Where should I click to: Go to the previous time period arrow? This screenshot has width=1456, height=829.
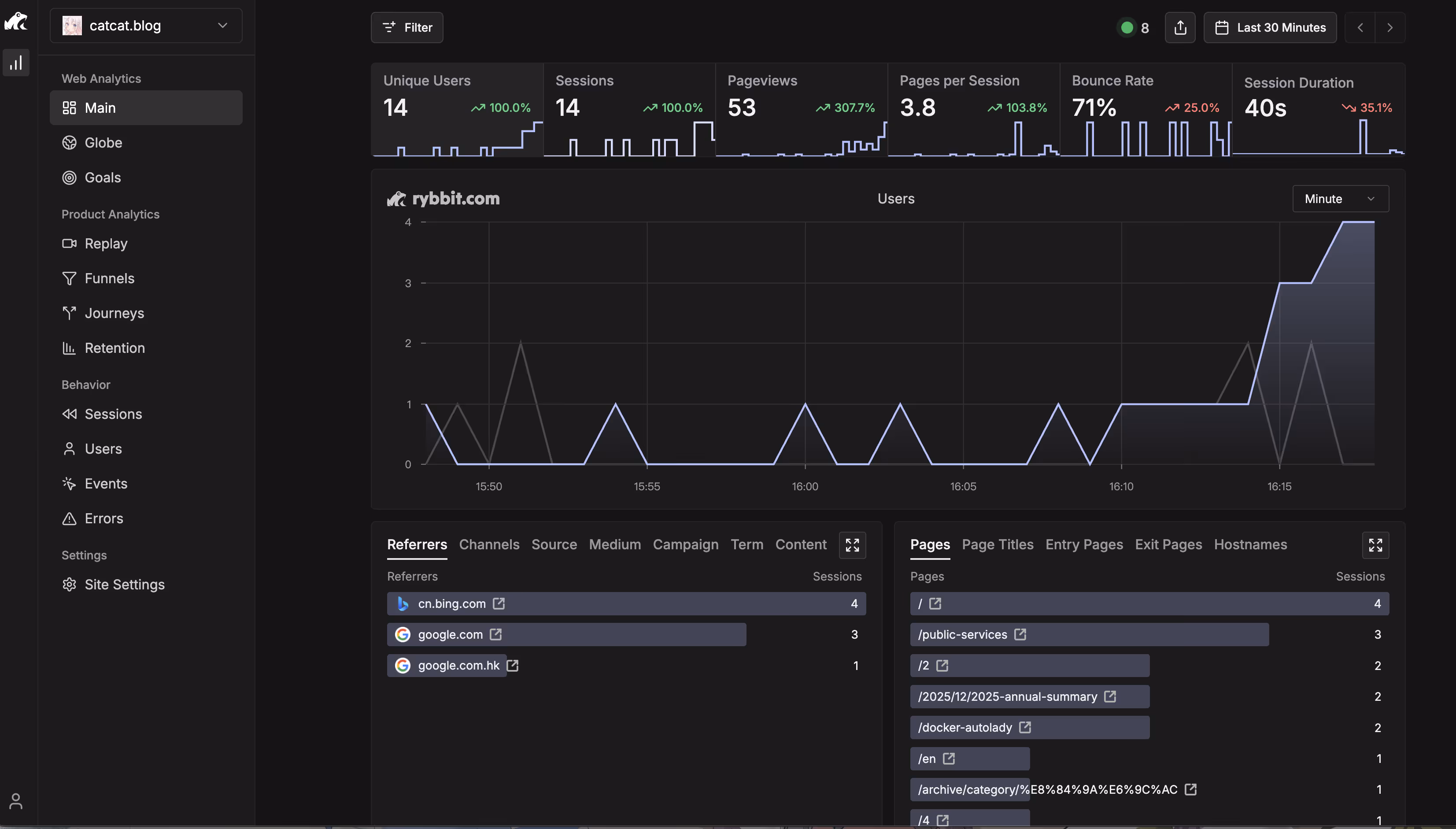pyautogui.click(x=1360, y=27)
